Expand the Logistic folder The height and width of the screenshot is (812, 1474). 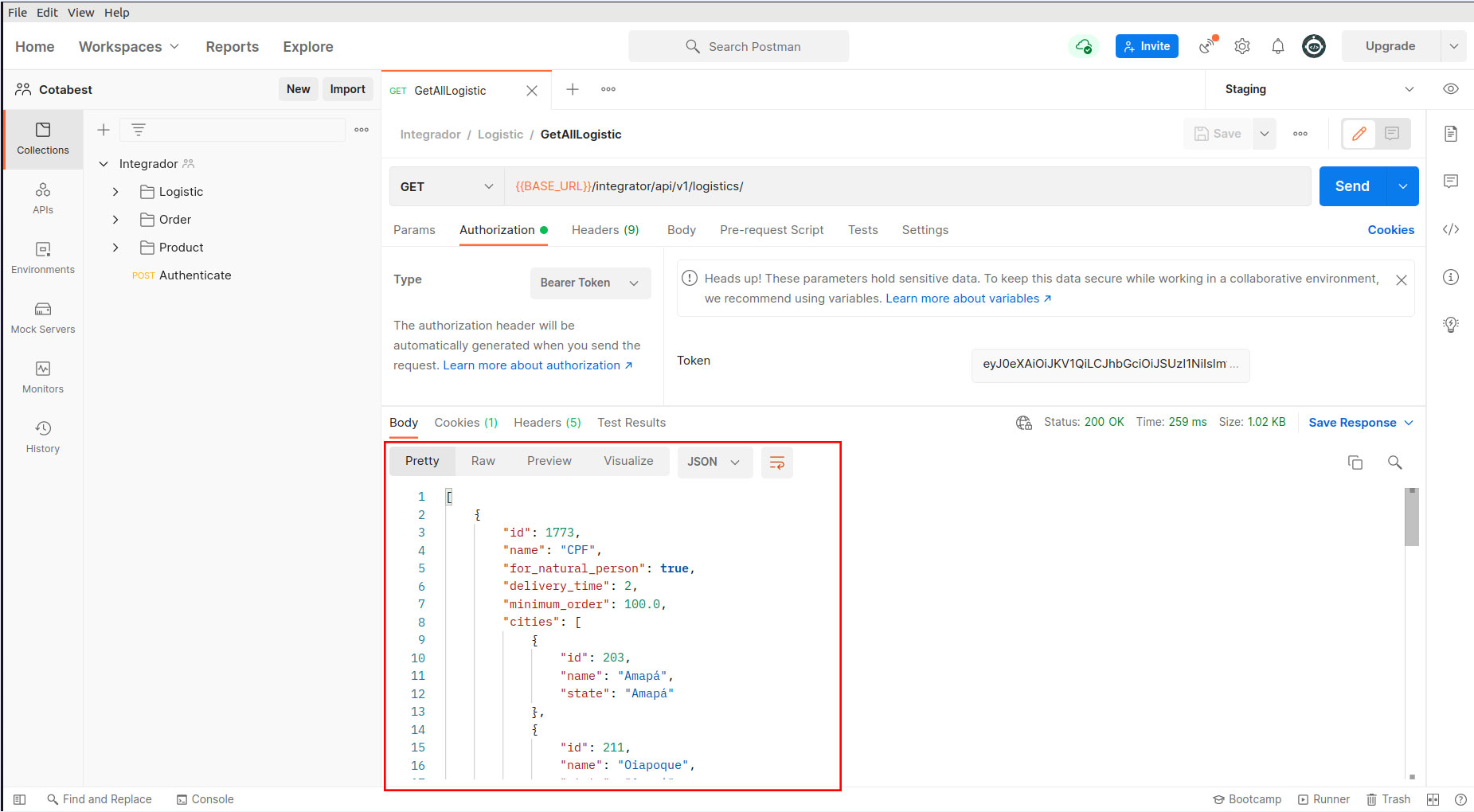[x=115, y=192]
